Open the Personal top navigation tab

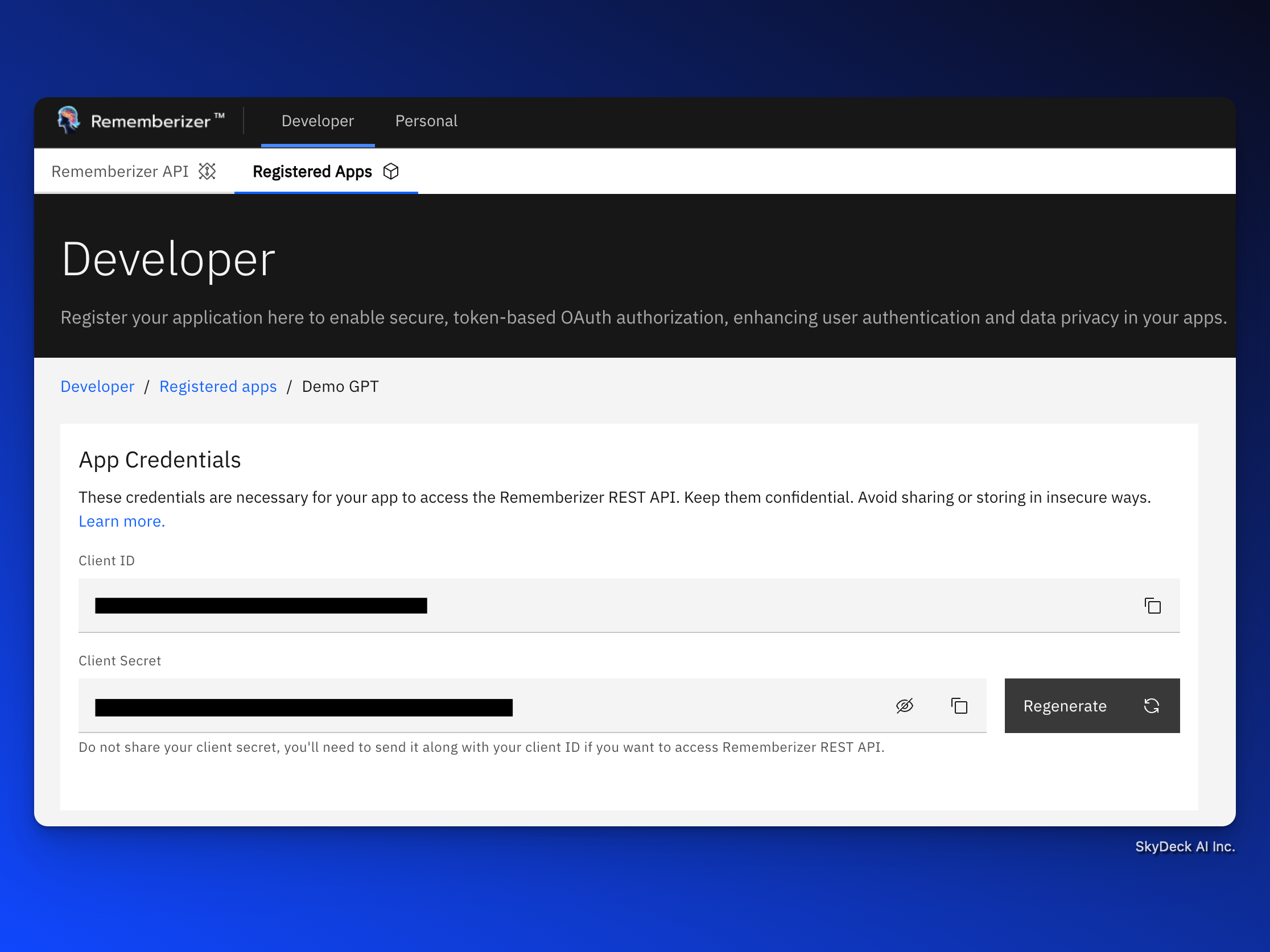(426, 121)
